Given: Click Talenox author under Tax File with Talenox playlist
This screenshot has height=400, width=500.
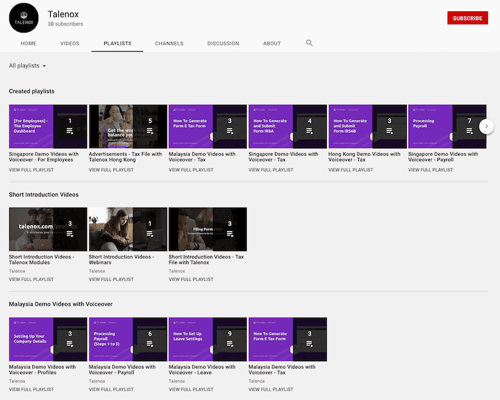Looking at the screenshot, I should point(177,271).
